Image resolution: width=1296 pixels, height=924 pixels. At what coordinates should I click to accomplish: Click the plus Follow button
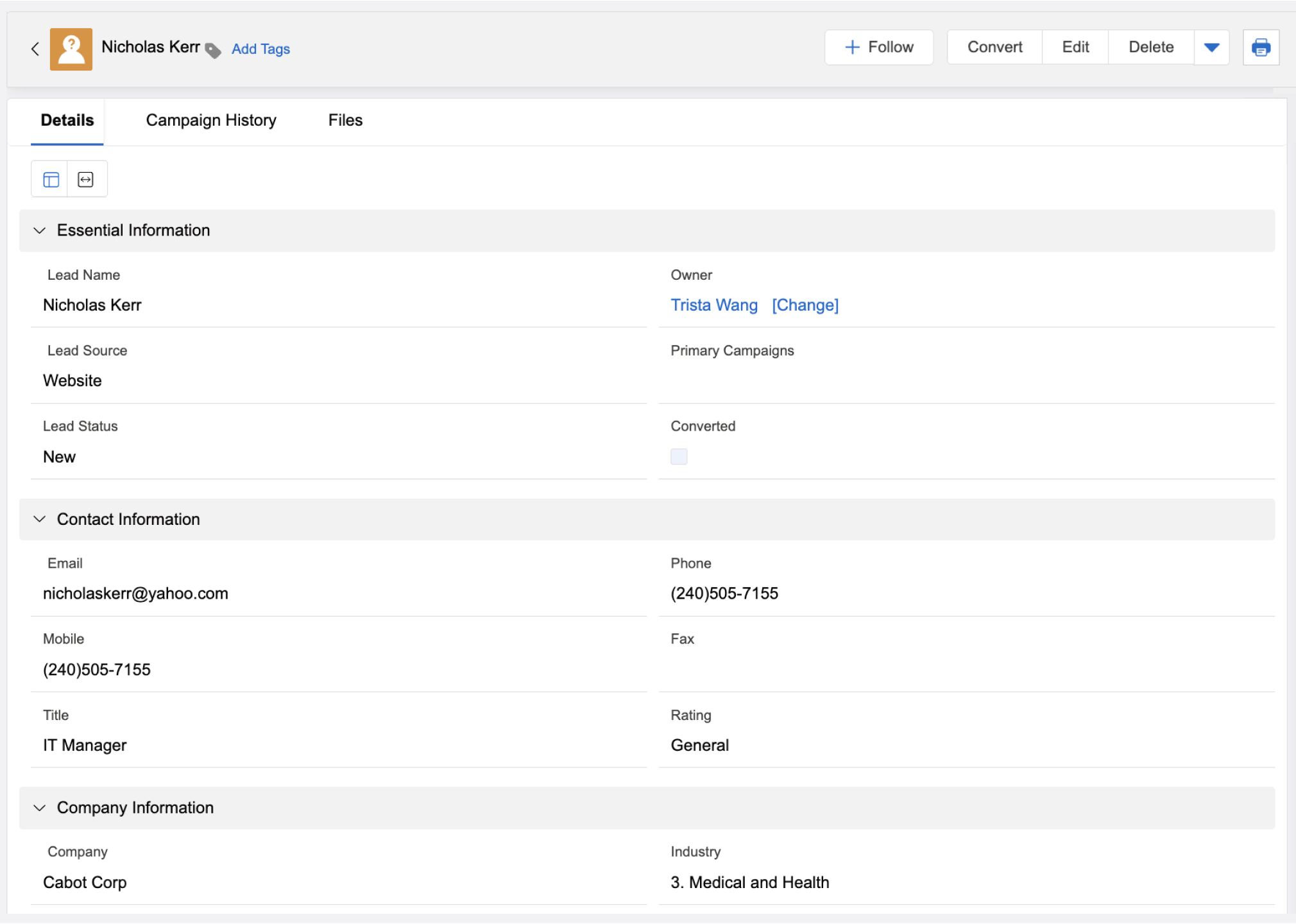[x=878, y=47]
